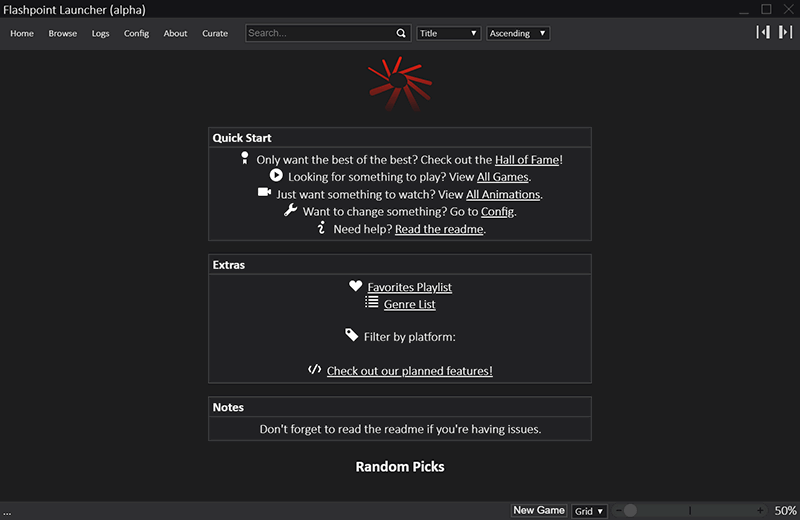This screenshot has width=800, height=520.
Task: Click the New Game button
Action: (x=539, y=510)
